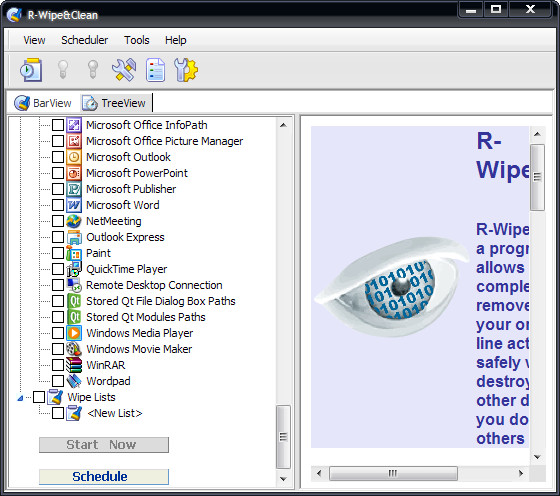Image resolution: width=560 pixels, height=496 pixels.
Task: Click info panel scroll down arrow
Action: click(538, 457)
